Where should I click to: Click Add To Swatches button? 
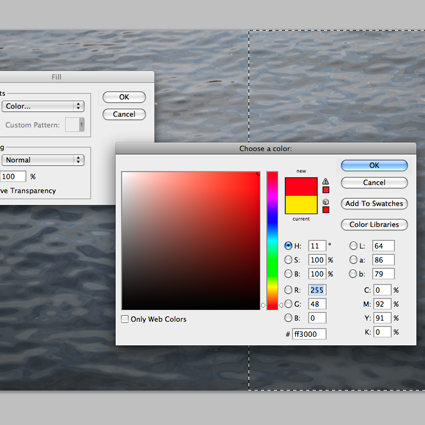[x=374, y=204]
